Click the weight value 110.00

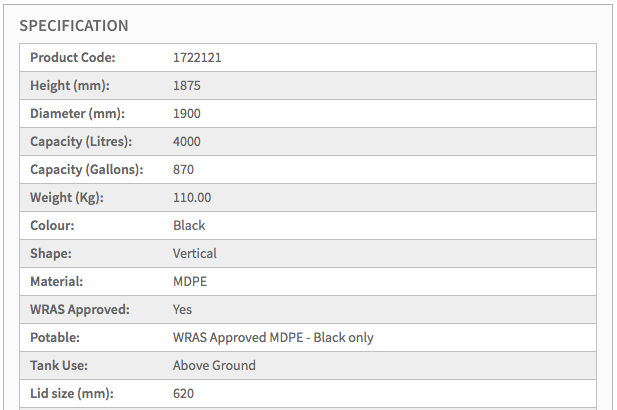192,198
